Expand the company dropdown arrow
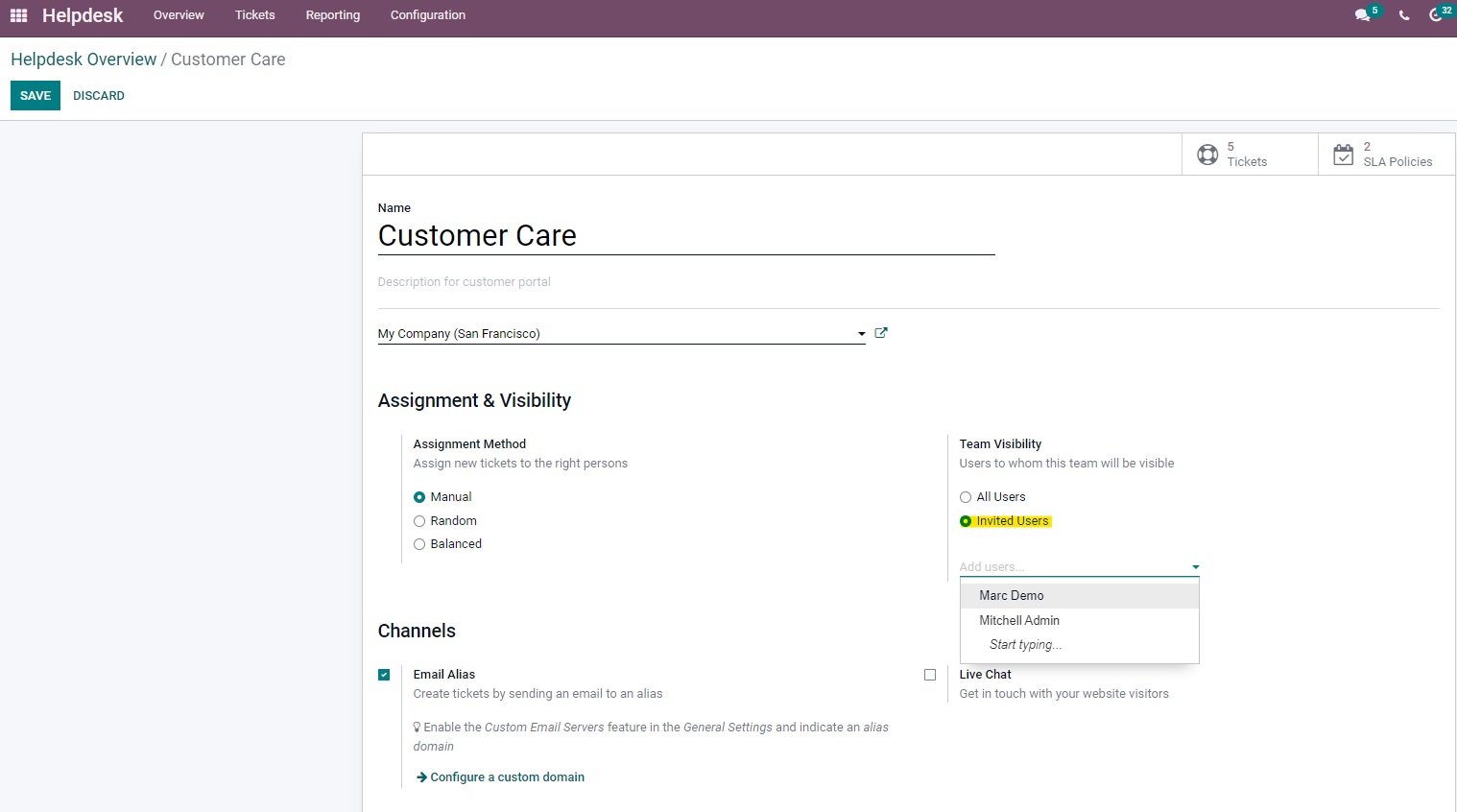Viewport: 1457px width, 812px height. pos(861,334)
